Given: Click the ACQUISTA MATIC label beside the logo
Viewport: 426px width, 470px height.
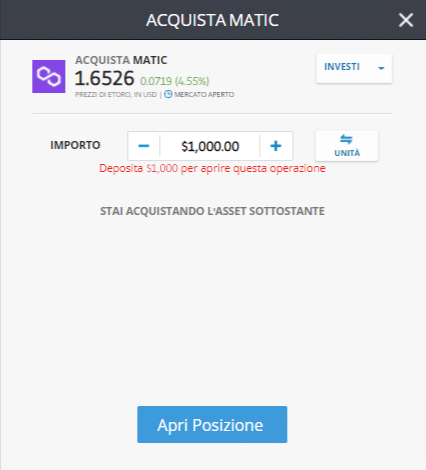Looking at the screenshot, I should click(121, 60).
